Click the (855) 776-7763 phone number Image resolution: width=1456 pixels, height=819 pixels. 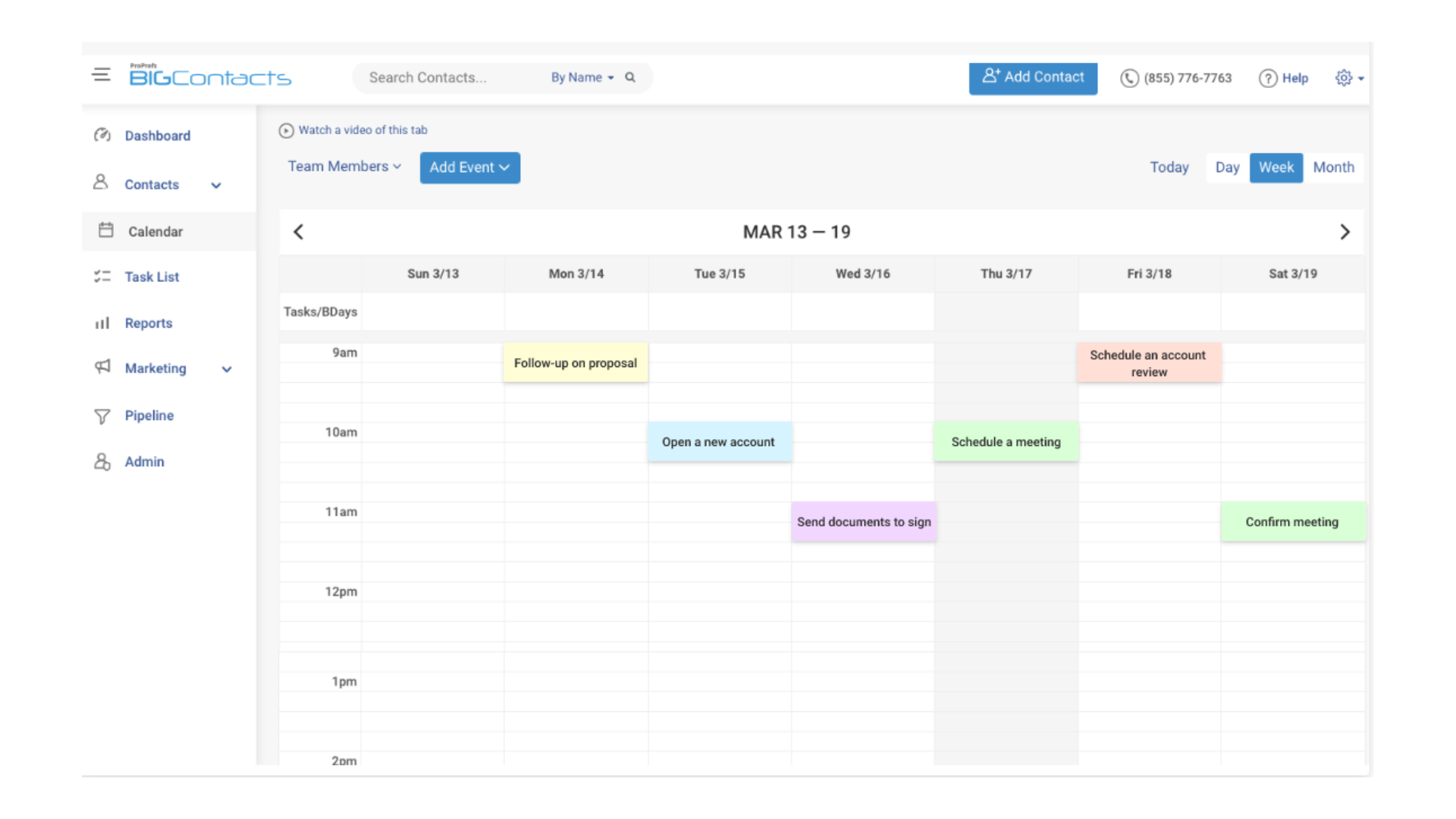[1188, 78]
